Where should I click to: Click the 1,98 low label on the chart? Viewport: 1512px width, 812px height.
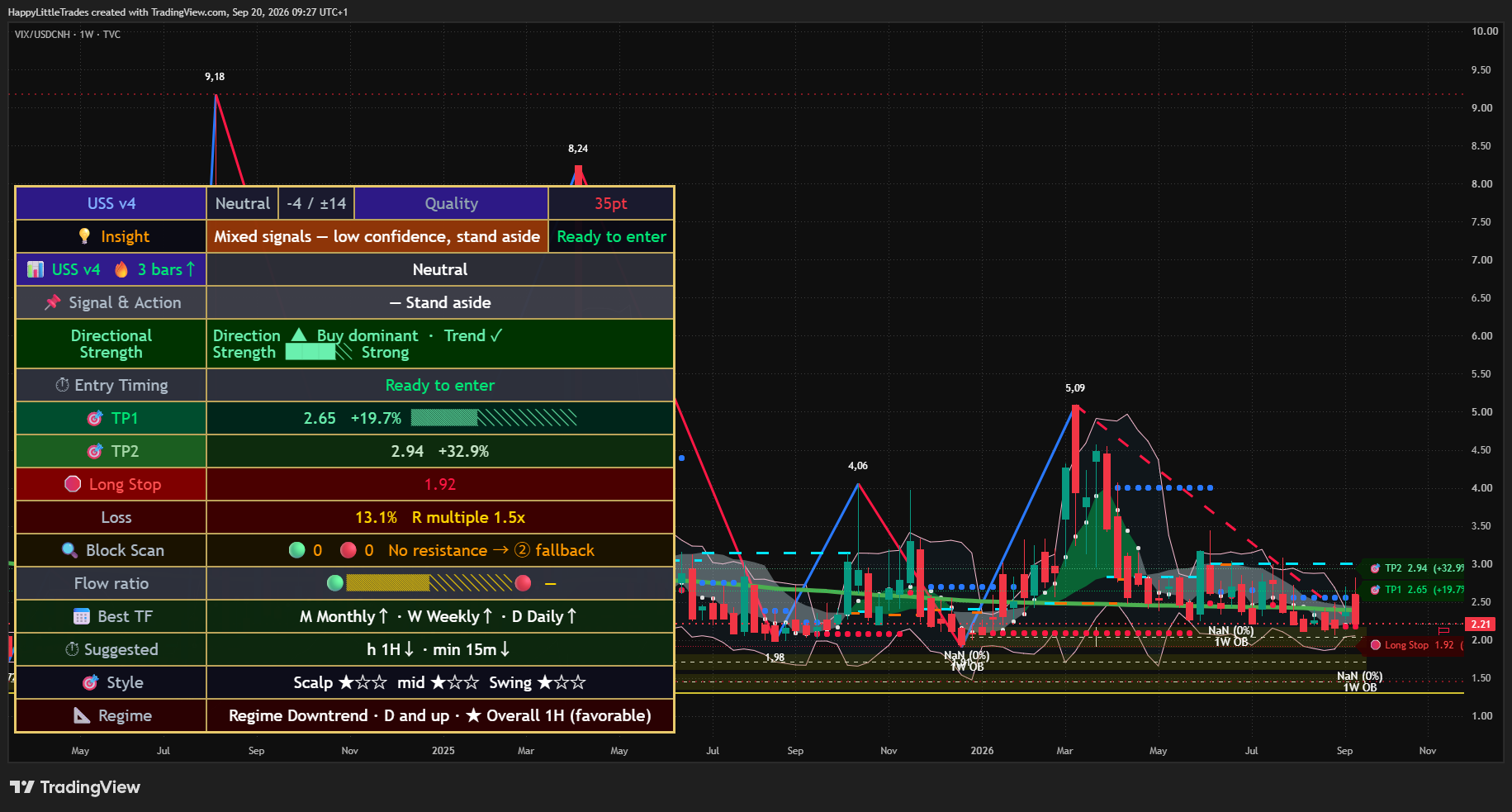click(x=775, y=658)
